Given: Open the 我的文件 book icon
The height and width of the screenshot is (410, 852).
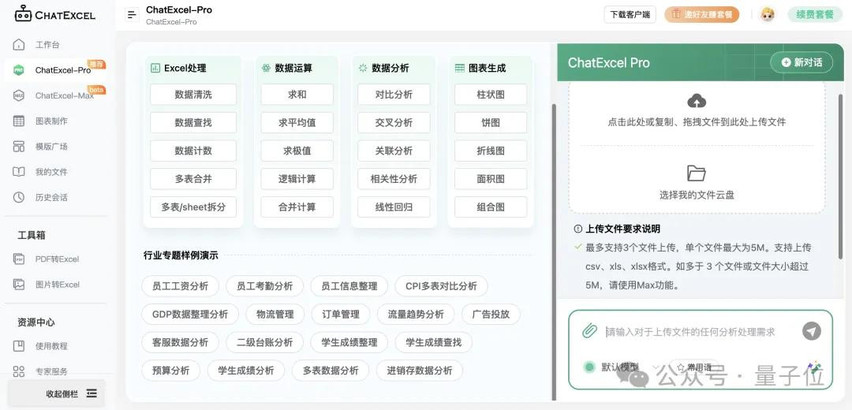Looking at the screenshot, I should [x=19, y=172].
